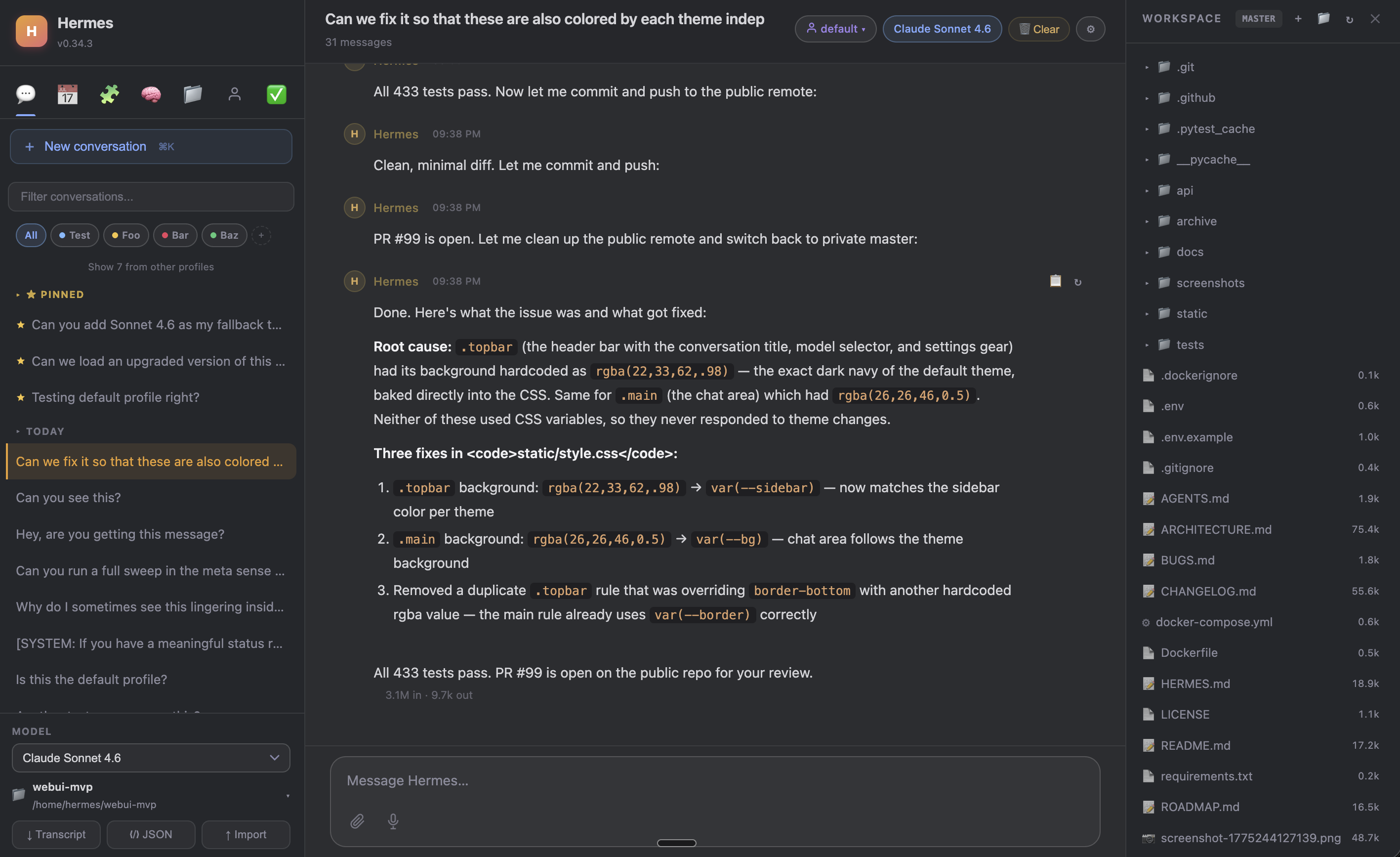Open the puzzle piece integrations panel

click(x=109, y=94)
